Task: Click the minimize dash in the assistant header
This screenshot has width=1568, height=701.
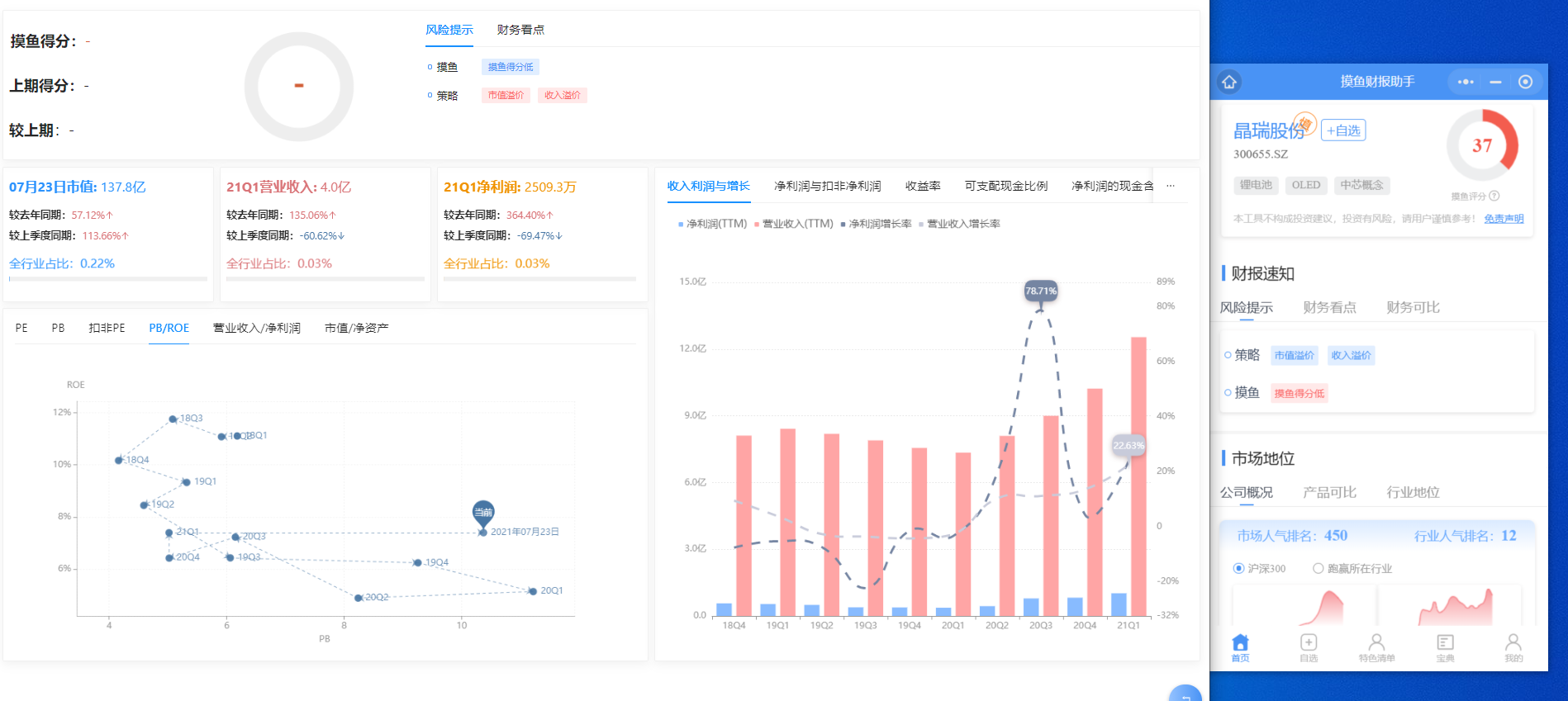Action: tap(1495, 82)
